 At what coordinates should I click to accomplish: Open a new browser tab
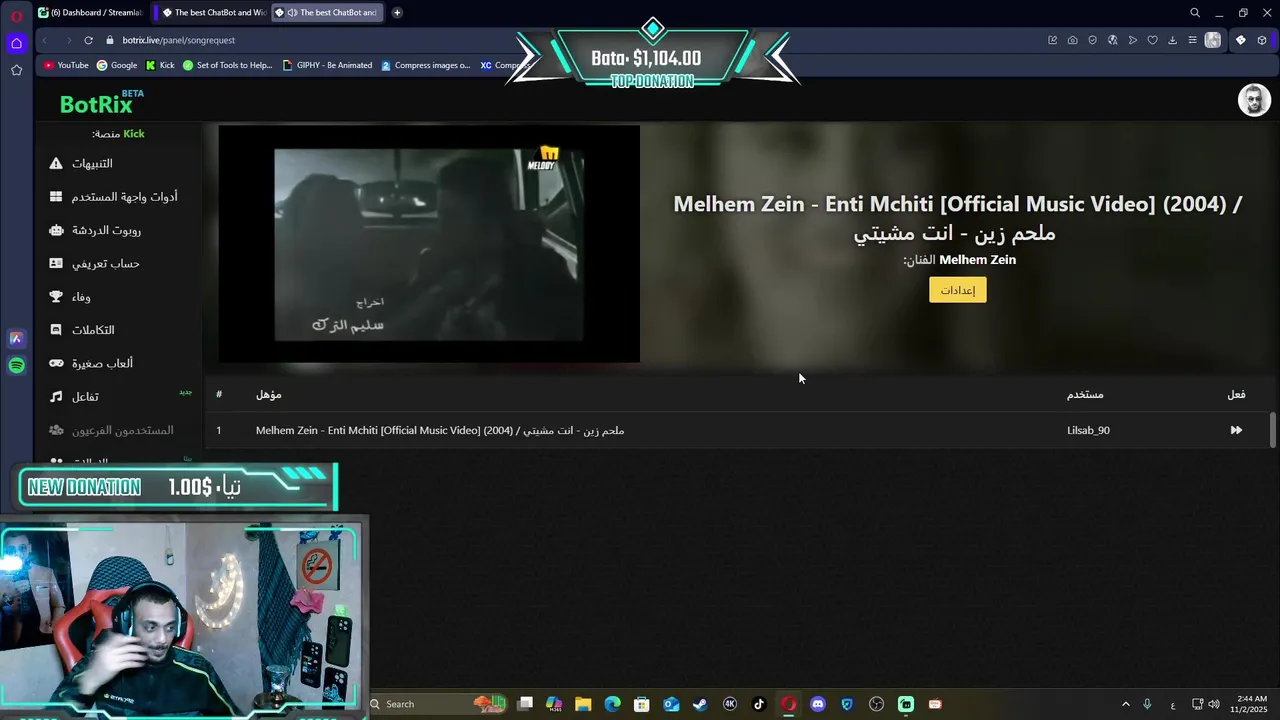pyautogui.click(x=397, y=13)
